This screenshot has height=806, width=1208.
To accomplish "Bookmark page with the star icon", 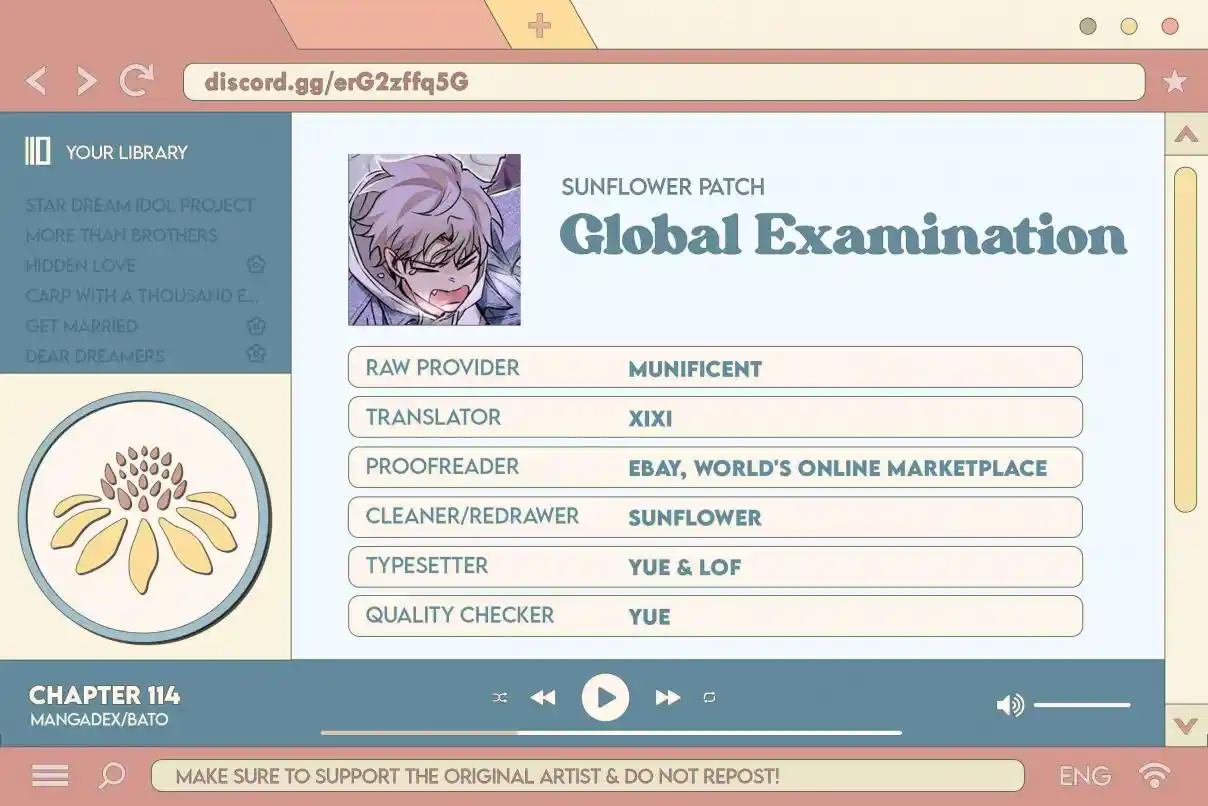I will pos(1174,82).
